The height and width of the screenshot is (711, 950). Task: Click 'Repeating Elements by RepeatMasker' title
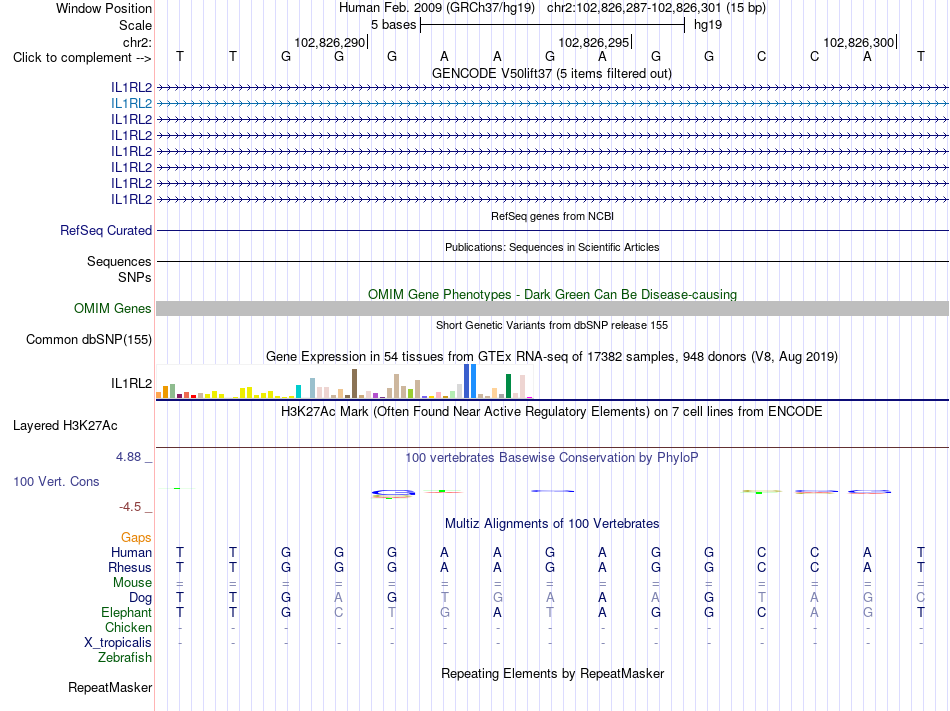(x=553, y=674)
